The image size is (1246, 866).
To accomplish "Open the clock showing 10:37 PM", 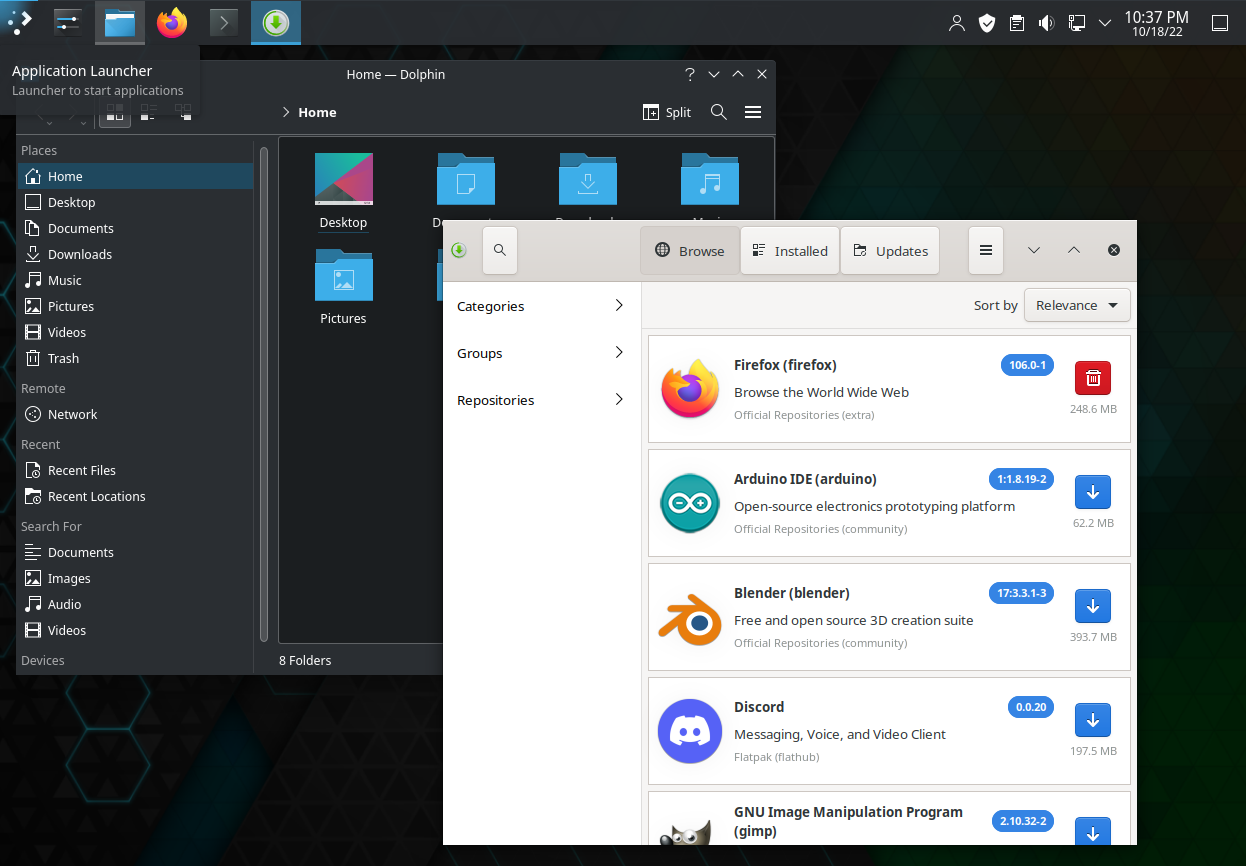I will tap(1156, 22).
